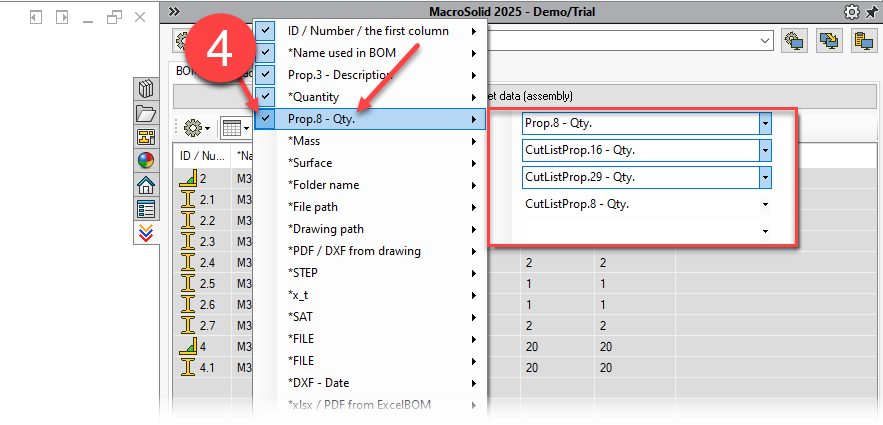Select the *DXF - Date menu item
The image size is (883, 425).
pos(370,383)
